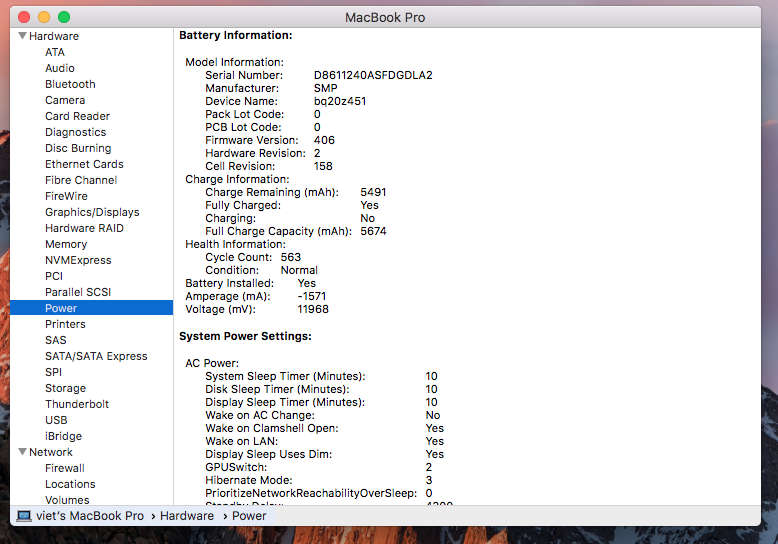Click PrioritizeNetworkReachabilityOverSleep label

click(311, 493)
